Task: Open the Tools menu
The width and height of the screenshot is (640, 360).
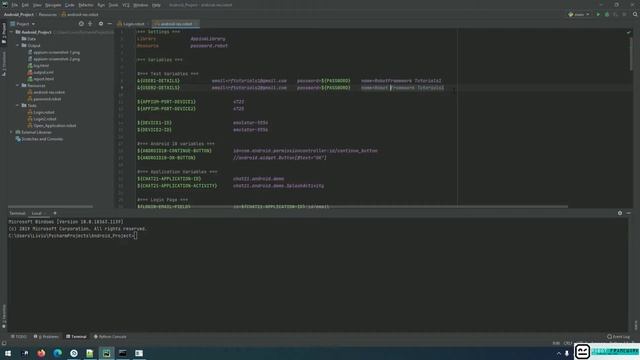Action: 113,5
